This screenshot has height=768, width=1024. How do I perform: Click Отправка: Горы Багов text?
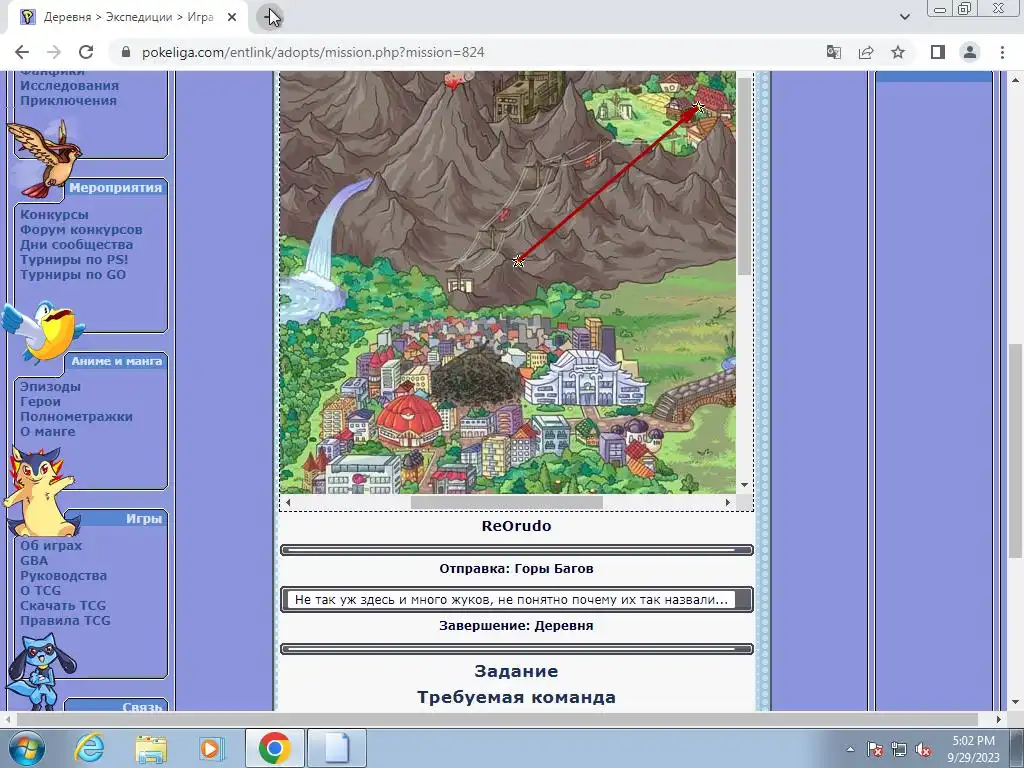(516, 568)
